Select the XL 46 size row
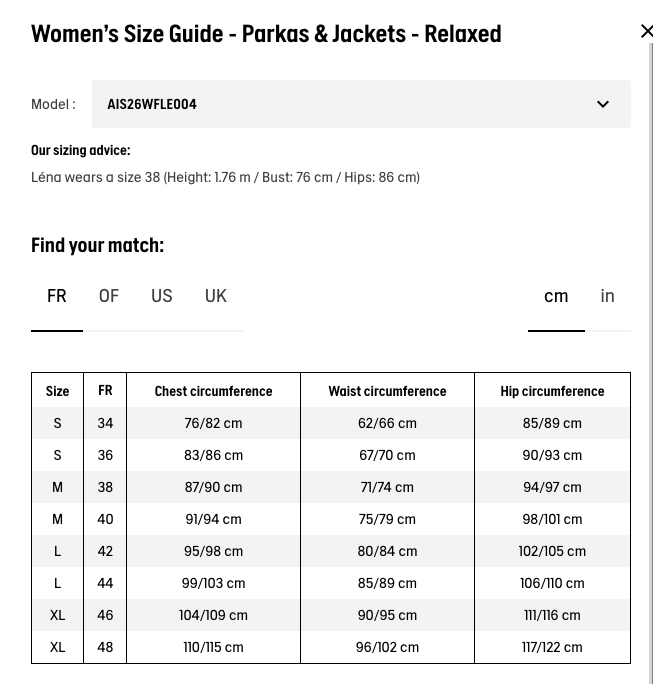 tap(331, 615)
